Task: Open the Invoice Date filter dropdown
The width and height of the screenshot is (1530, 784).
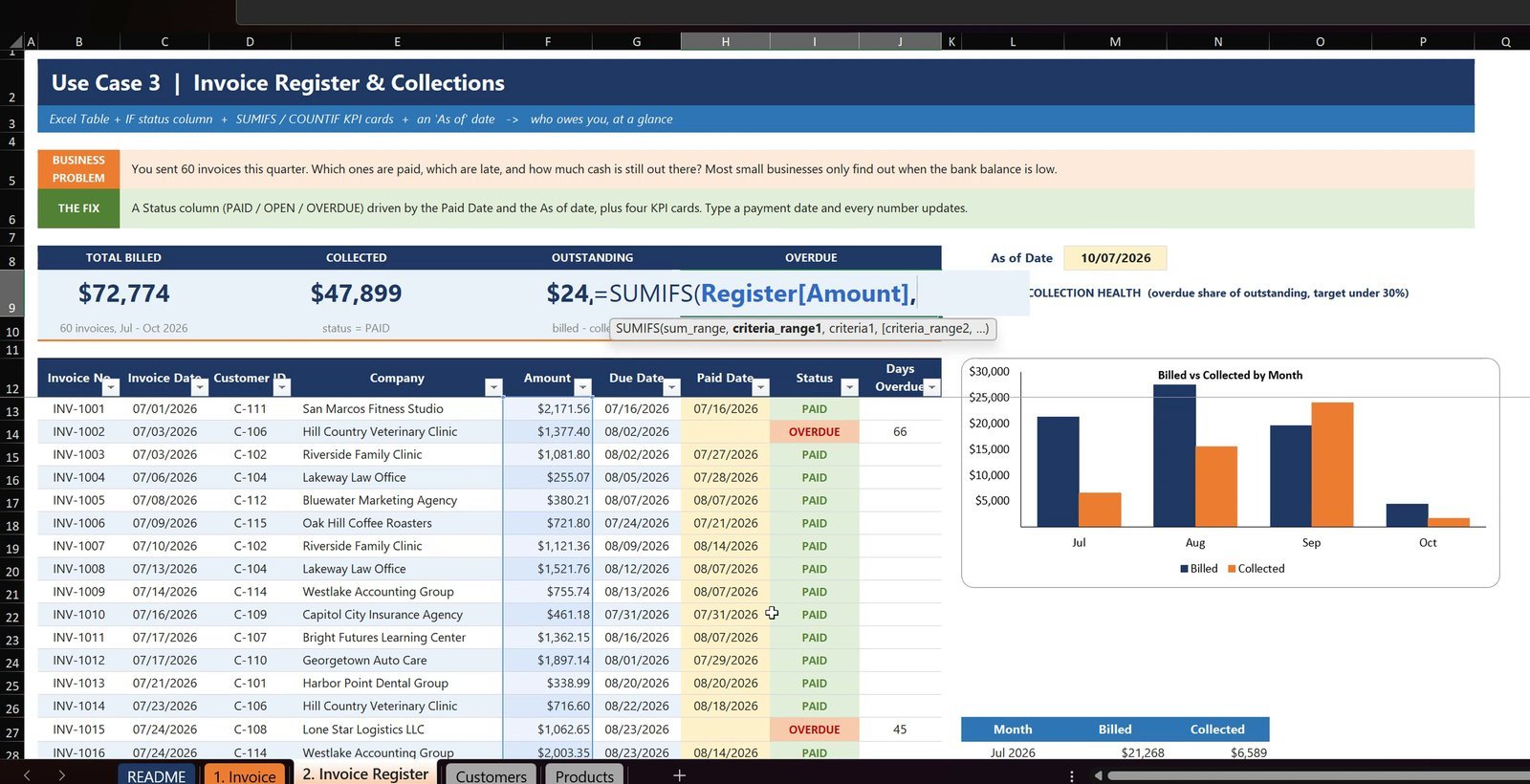Action: point(200,387)
